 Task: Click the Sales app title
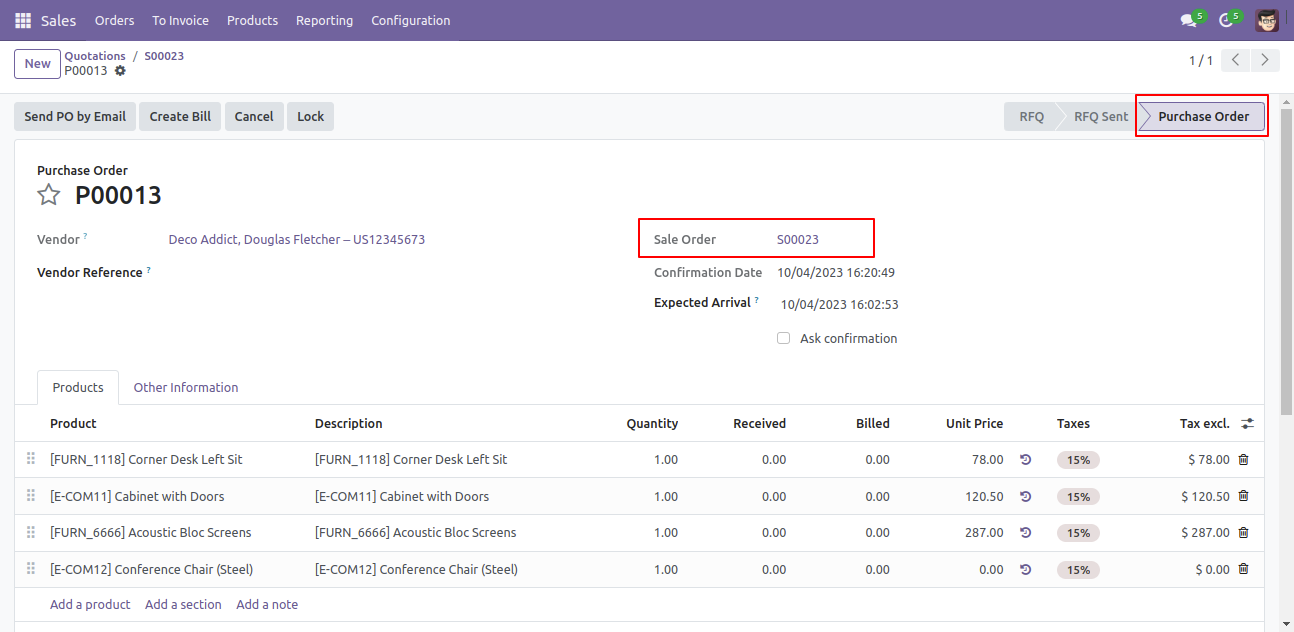pos(58,20)
